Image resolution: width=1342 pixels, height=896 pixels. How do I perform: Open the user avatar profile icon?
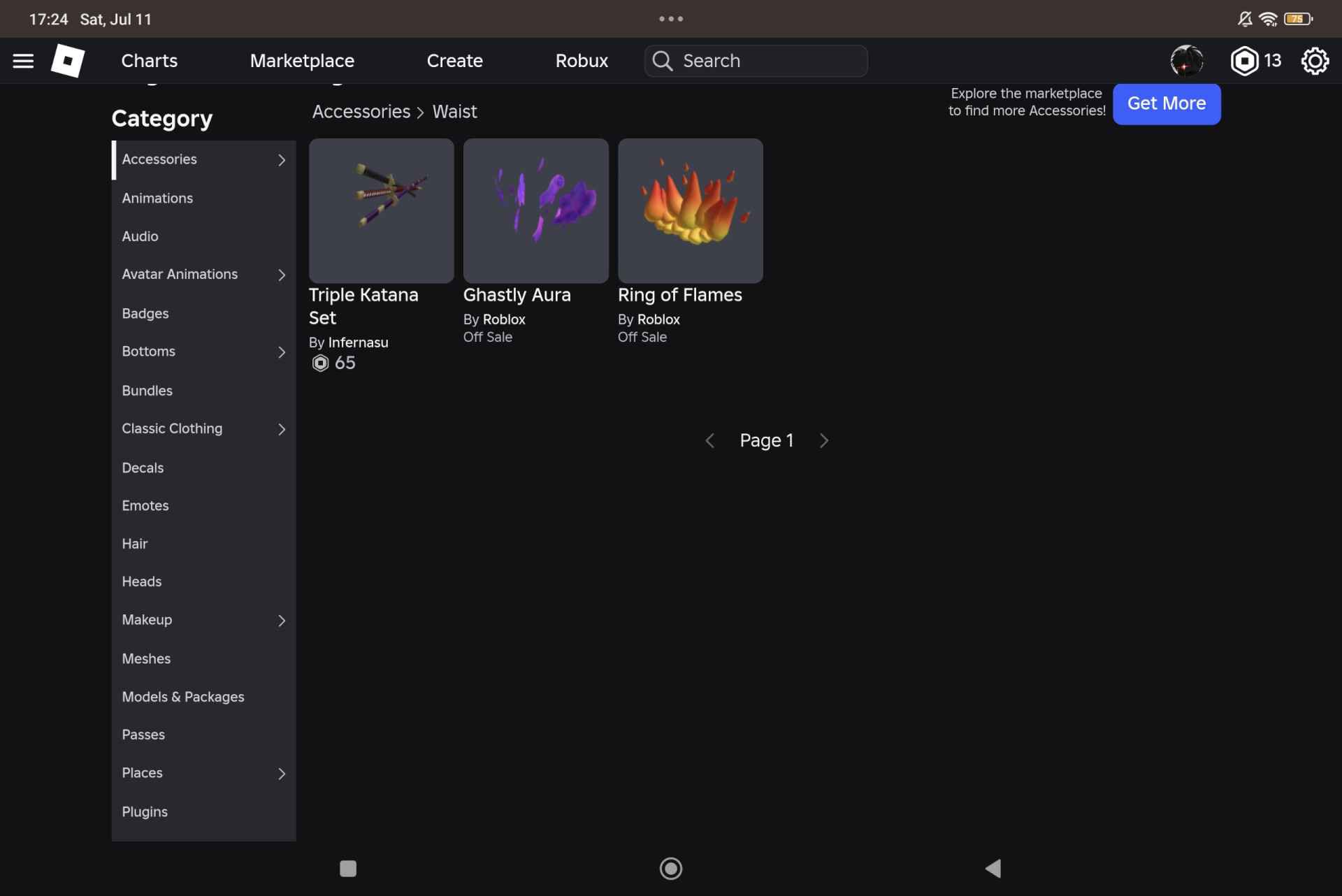(x=1187, y=61)
